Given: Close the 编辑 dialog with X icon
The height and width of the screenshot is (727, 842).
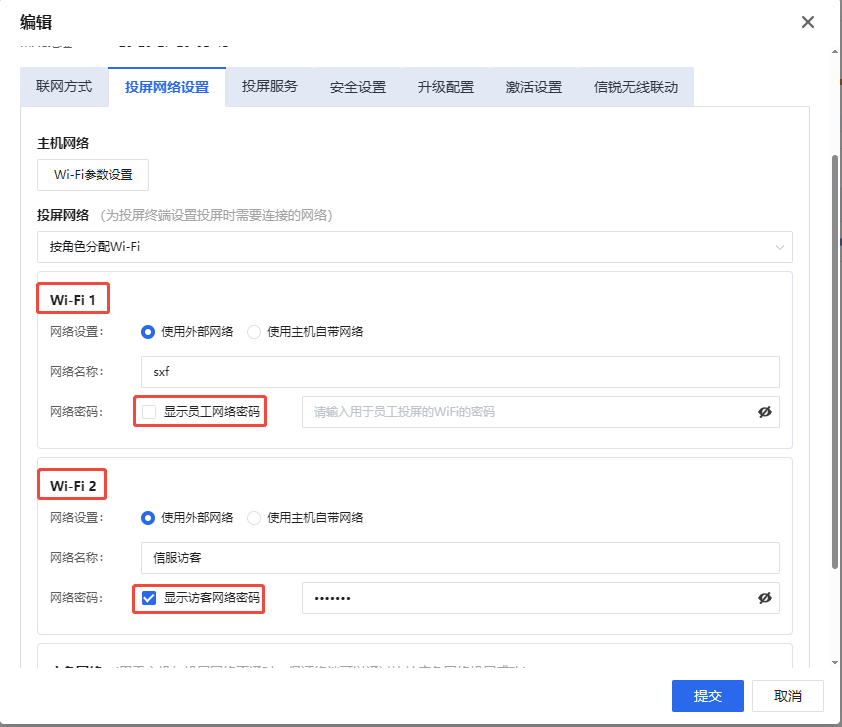Looking at the screenshot, I should click(807, 22).
